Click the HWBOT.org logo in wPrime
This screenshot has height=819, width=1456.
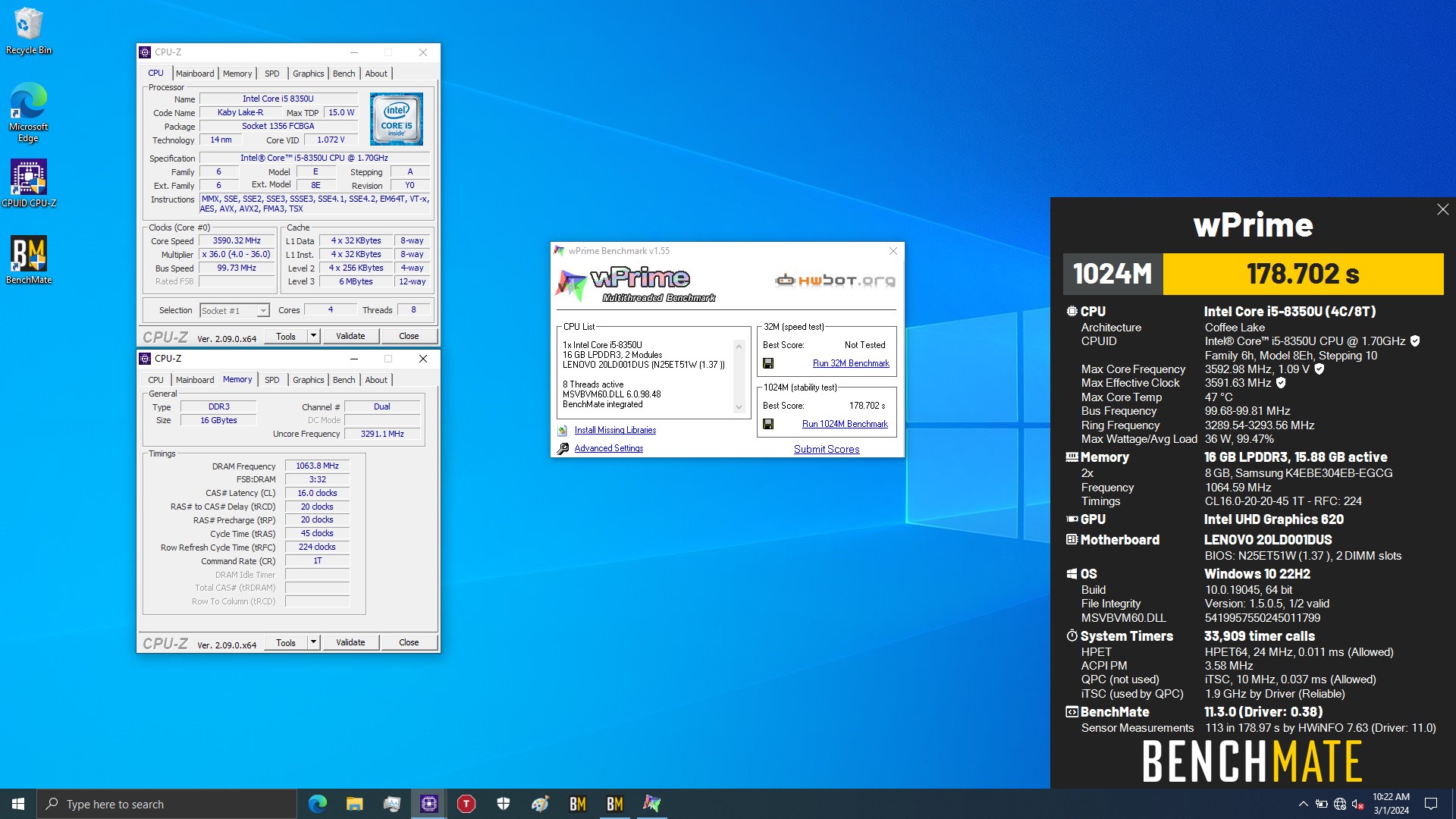(x=835, y=281)
